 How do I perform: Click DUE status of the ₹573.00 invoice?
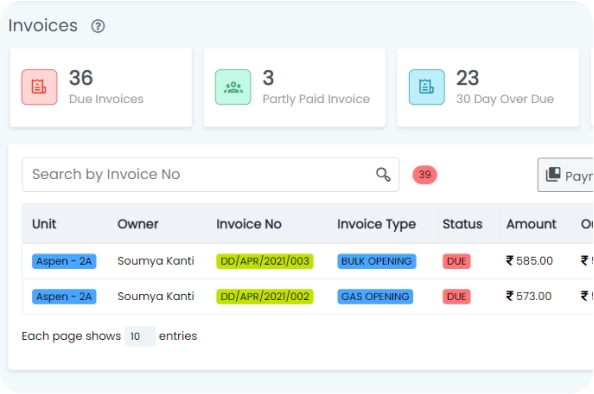pos(456,296)
